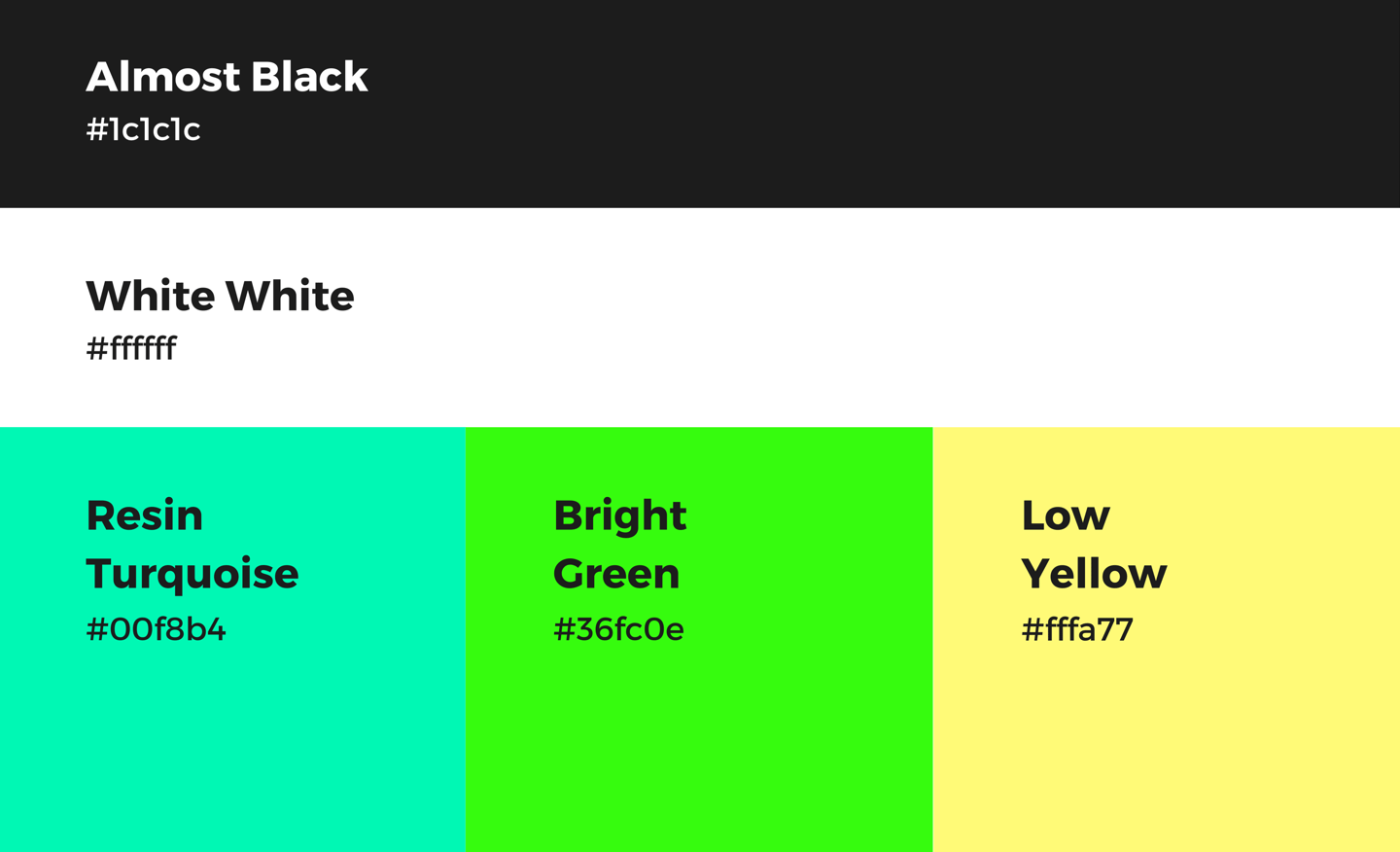This screenshot has height=852, width=1400.
Task: Click the word 'Green' in the heading
Action: (x=616, y=574)
